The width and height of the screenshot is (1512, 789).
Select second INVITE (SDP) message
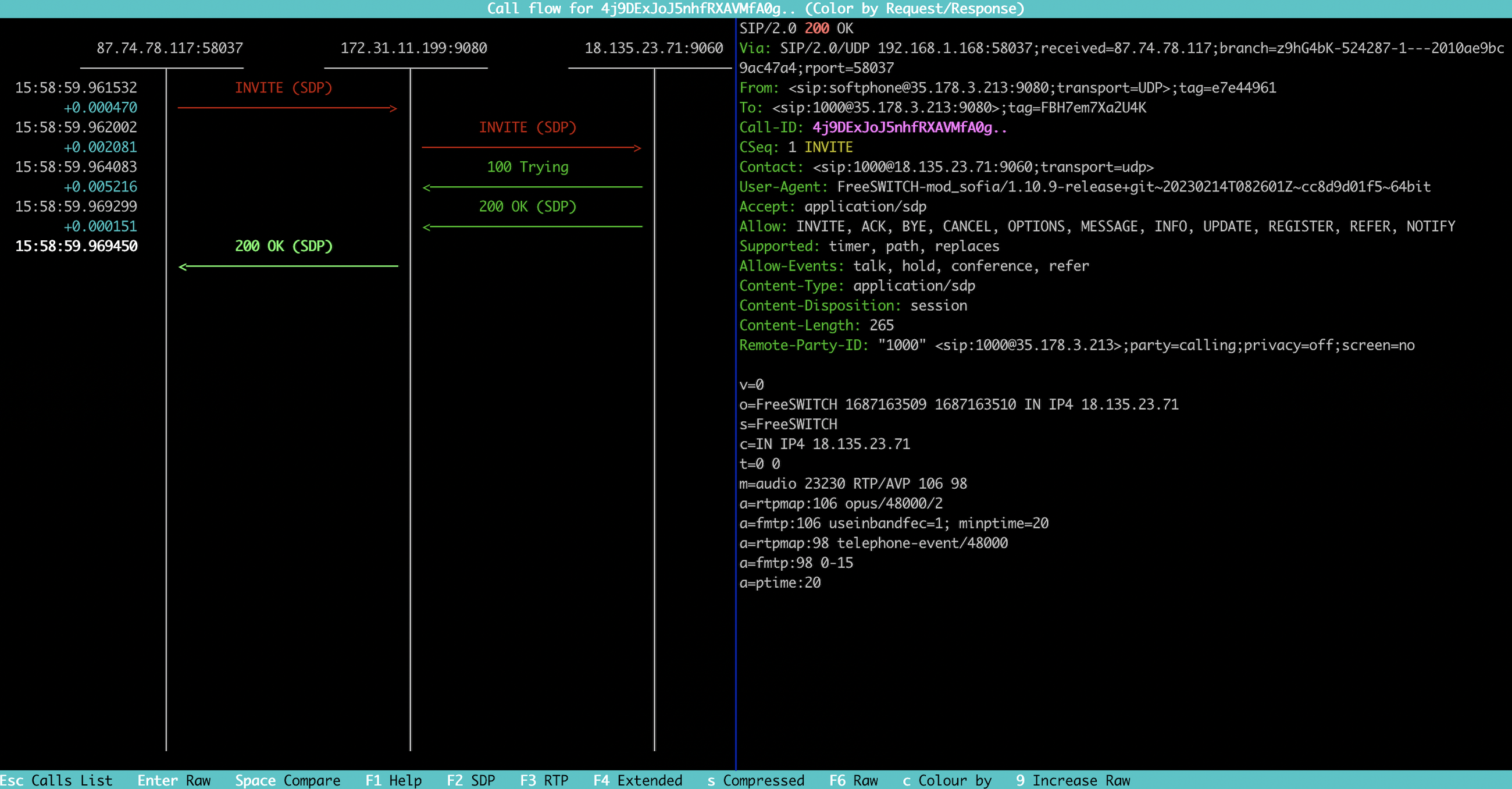527,127
